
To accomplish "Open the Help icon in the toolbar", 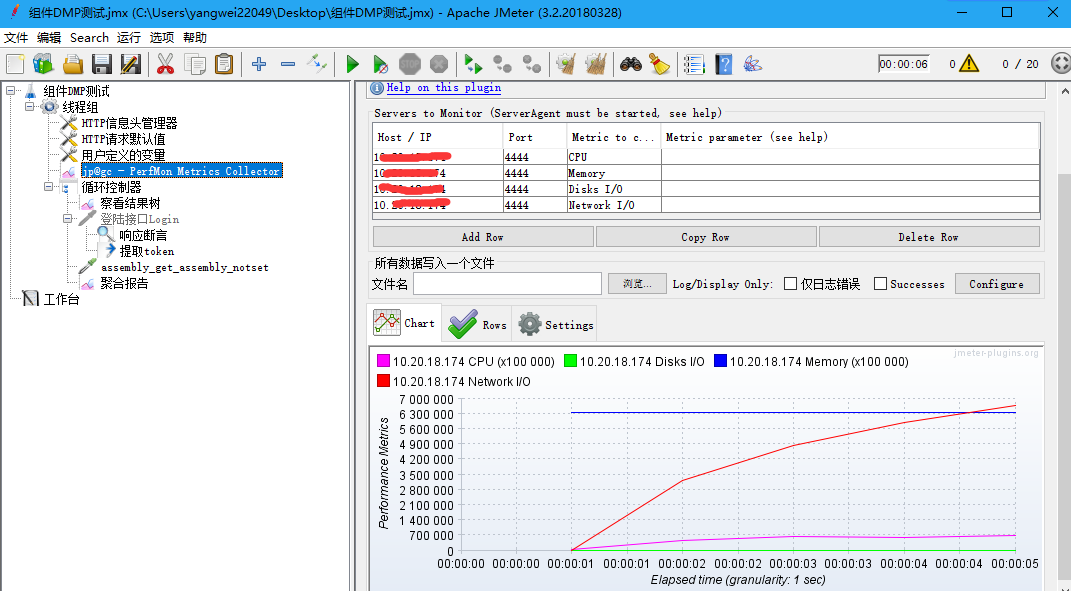I will pos(722,64).
